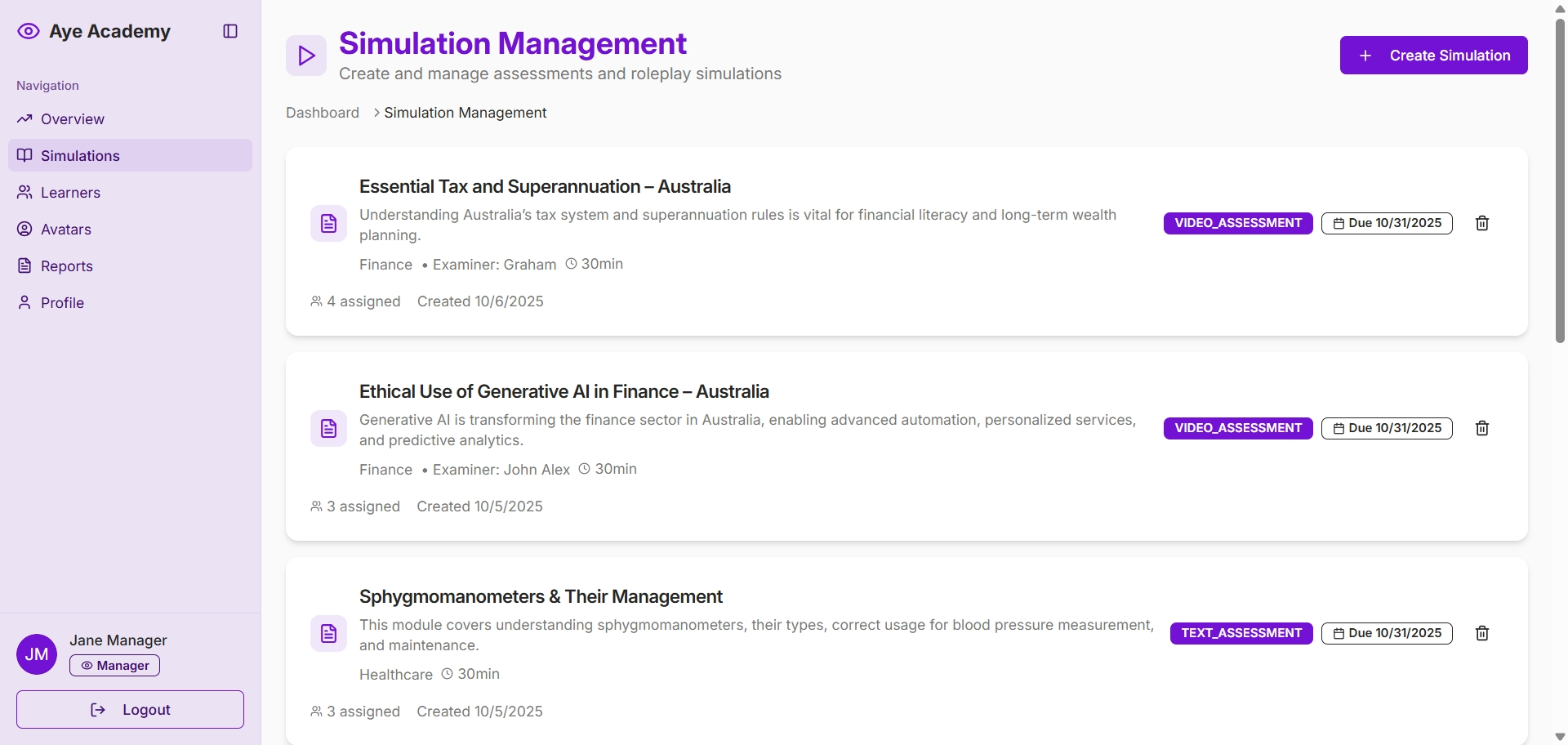Log out using the Logout button
The image size is (1568, 745).
(x=130, y=710)
